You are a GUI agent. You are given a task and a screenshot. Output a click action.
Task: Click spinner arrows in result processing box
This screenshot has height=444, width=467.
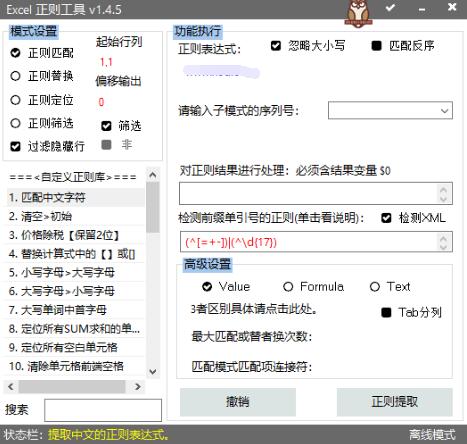pos(443,194)
